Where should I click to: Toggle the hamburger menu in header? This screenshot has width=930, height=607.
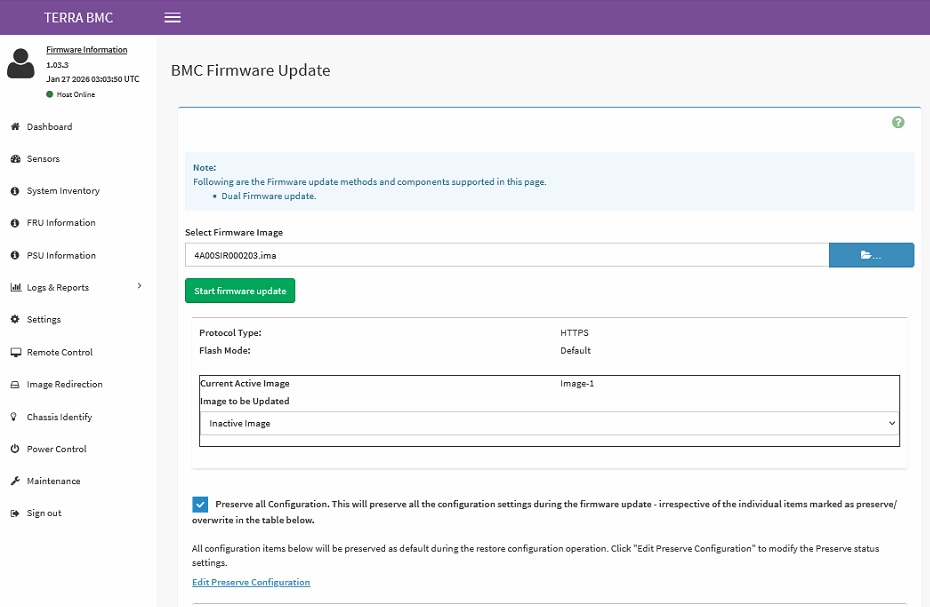coord(173,17)
